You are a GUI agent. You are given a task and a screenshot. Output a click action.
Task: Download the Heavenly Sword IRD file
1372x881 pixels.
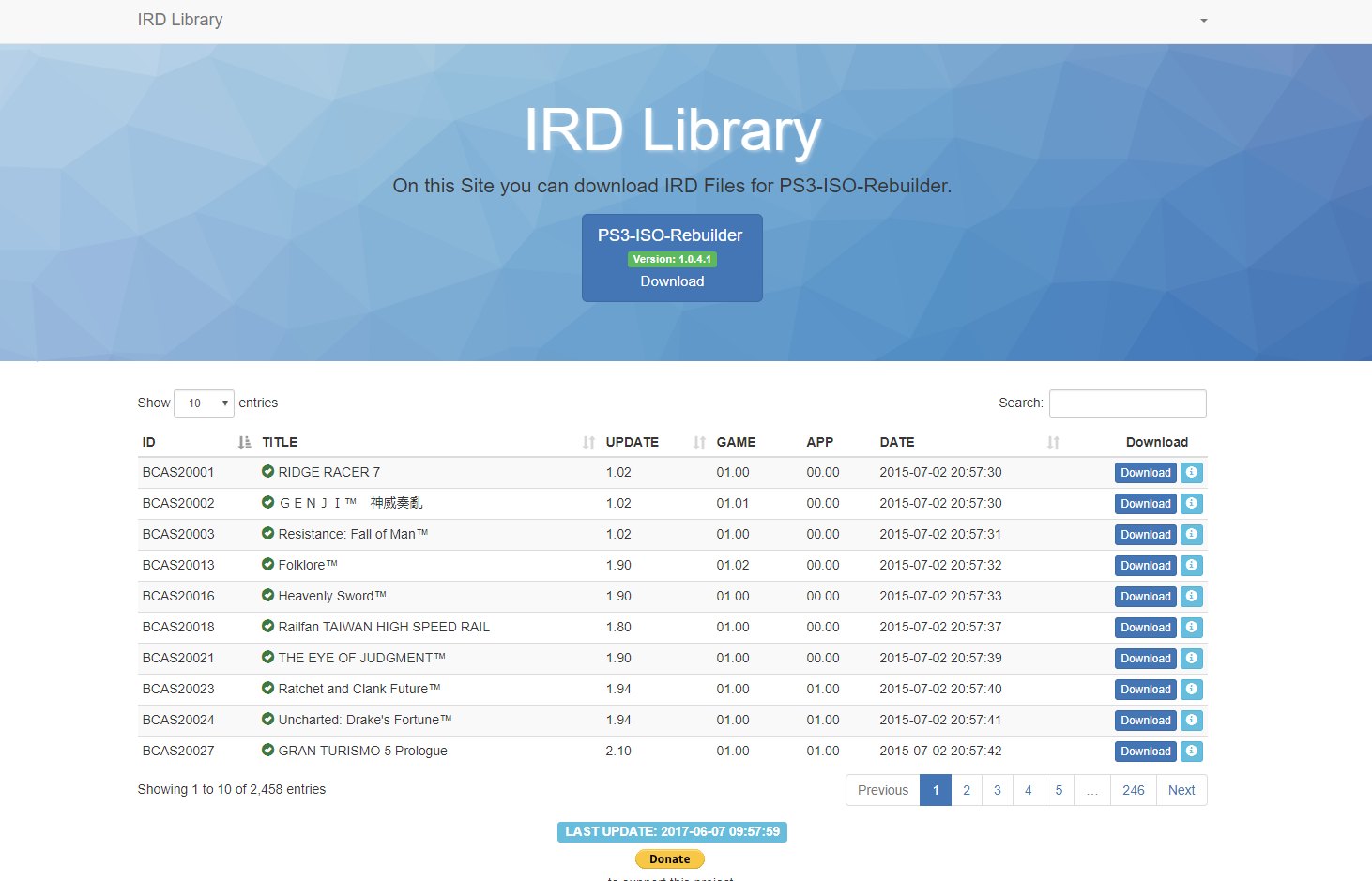point(1146,597)
